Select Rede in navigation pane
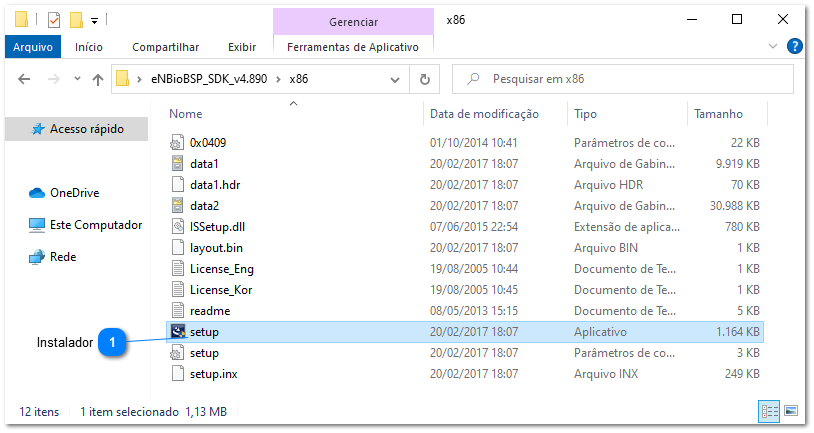 click(63, 256)
